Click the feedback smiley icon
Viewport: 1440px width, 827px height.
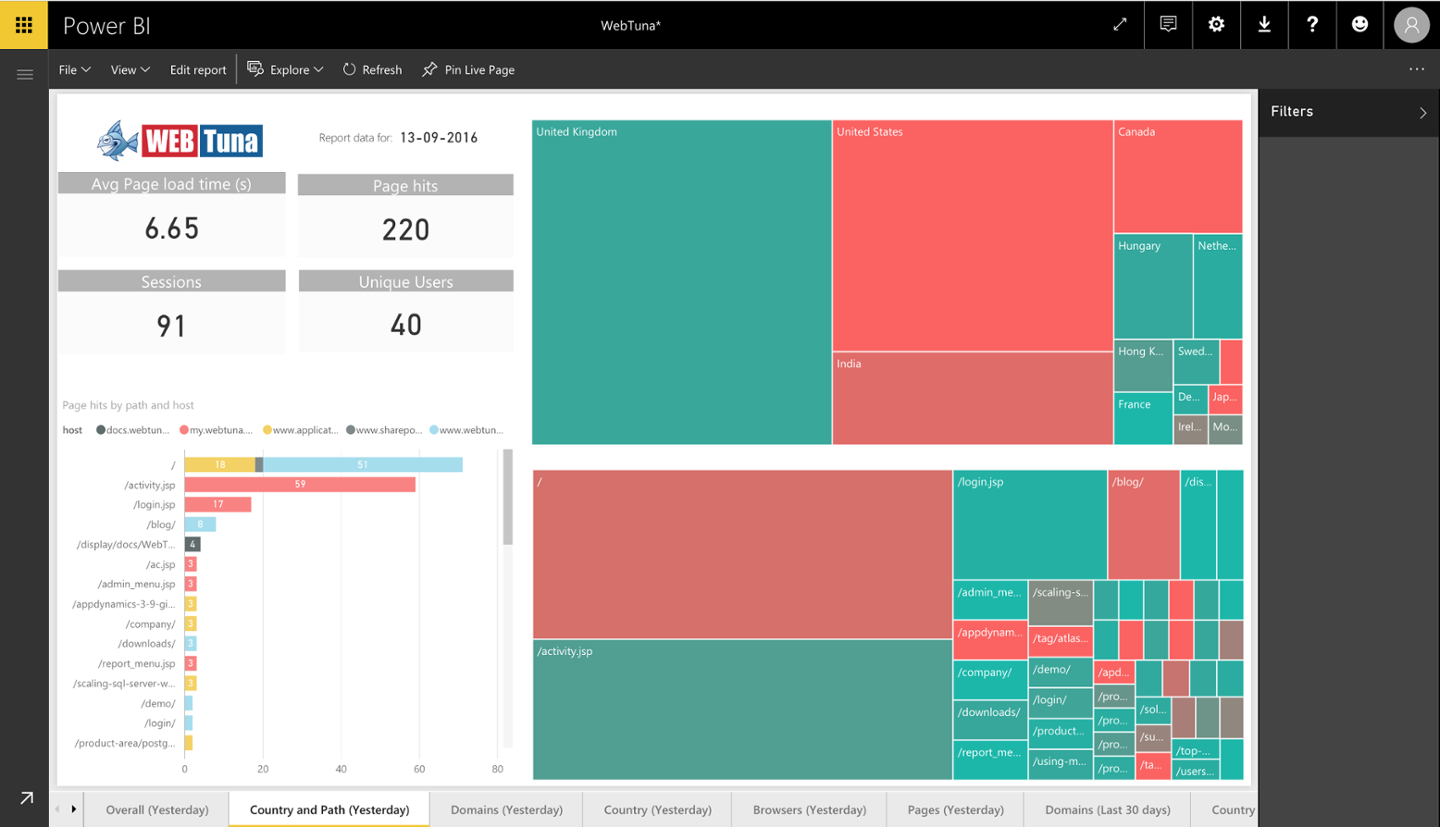pos(1360,25)
